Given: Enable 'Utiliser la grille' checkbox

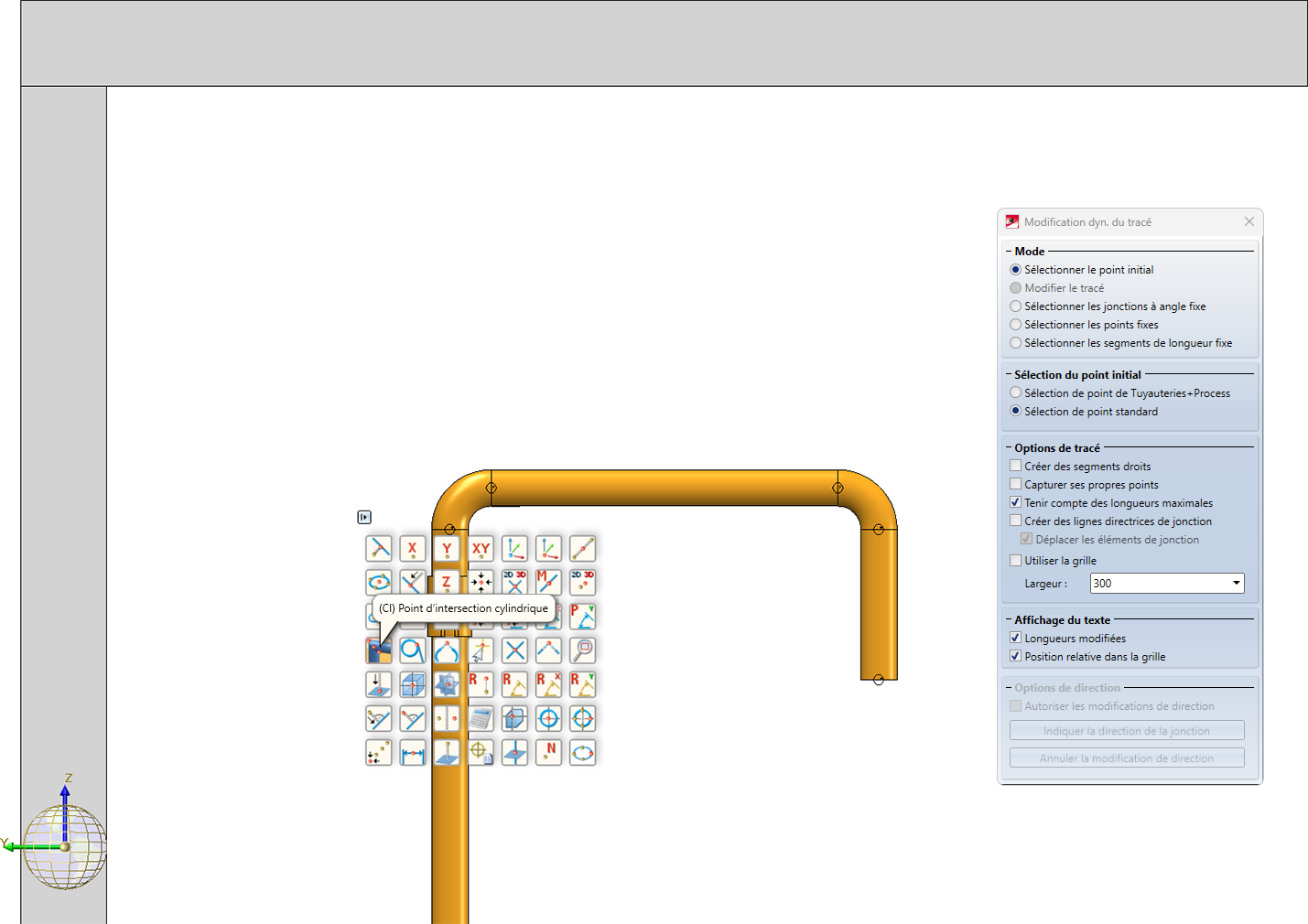Looking at the screenshot, I should click(x=1015, y=560).
